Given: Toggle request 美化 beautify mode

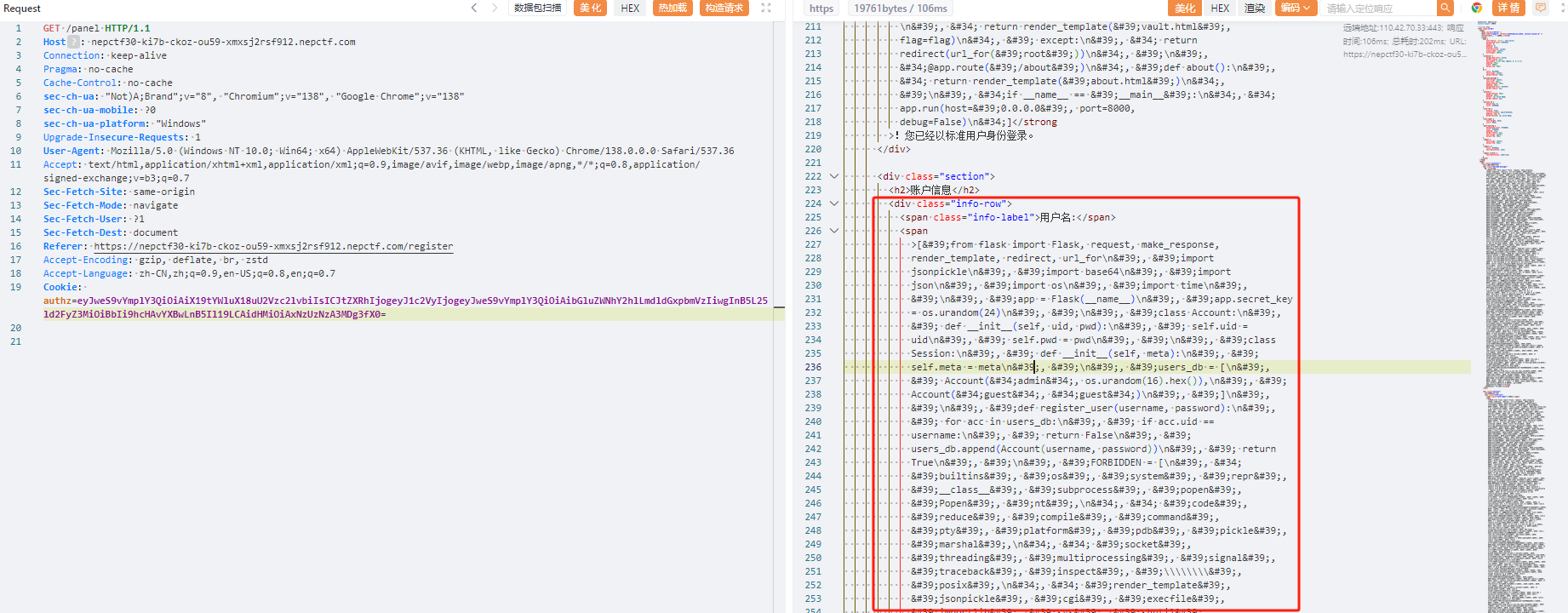Looking at the screenshot, I should pos(590,8).
